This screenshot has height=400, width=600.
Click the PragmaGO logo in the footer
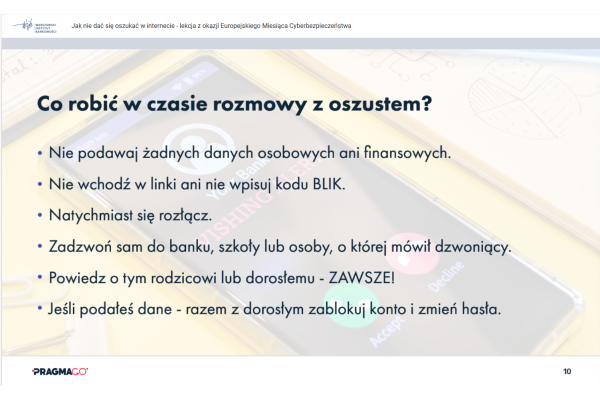(60, 371)
